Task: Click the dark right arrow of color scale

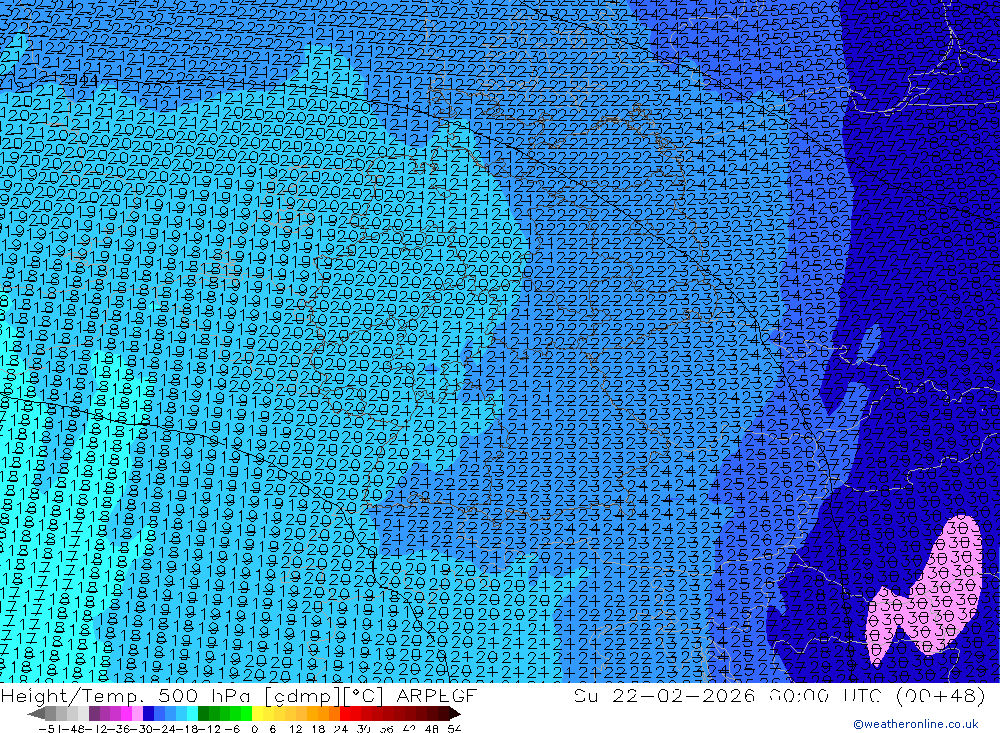Action: (x=455, y=714)
